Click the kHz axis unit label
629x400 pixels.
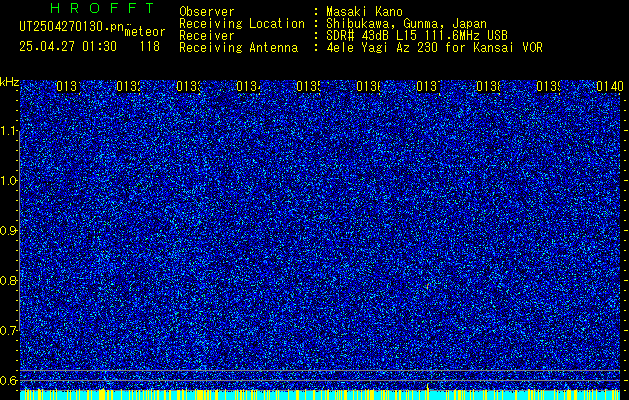(10, 83)
